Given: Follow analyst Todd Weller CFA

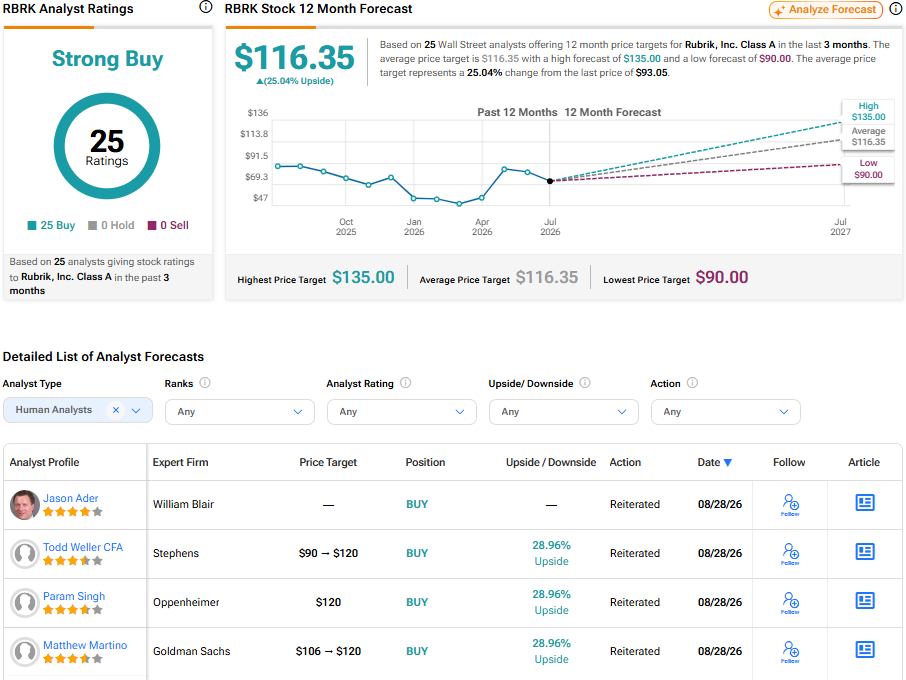Looking at the screenshot, I should (790, 553).
